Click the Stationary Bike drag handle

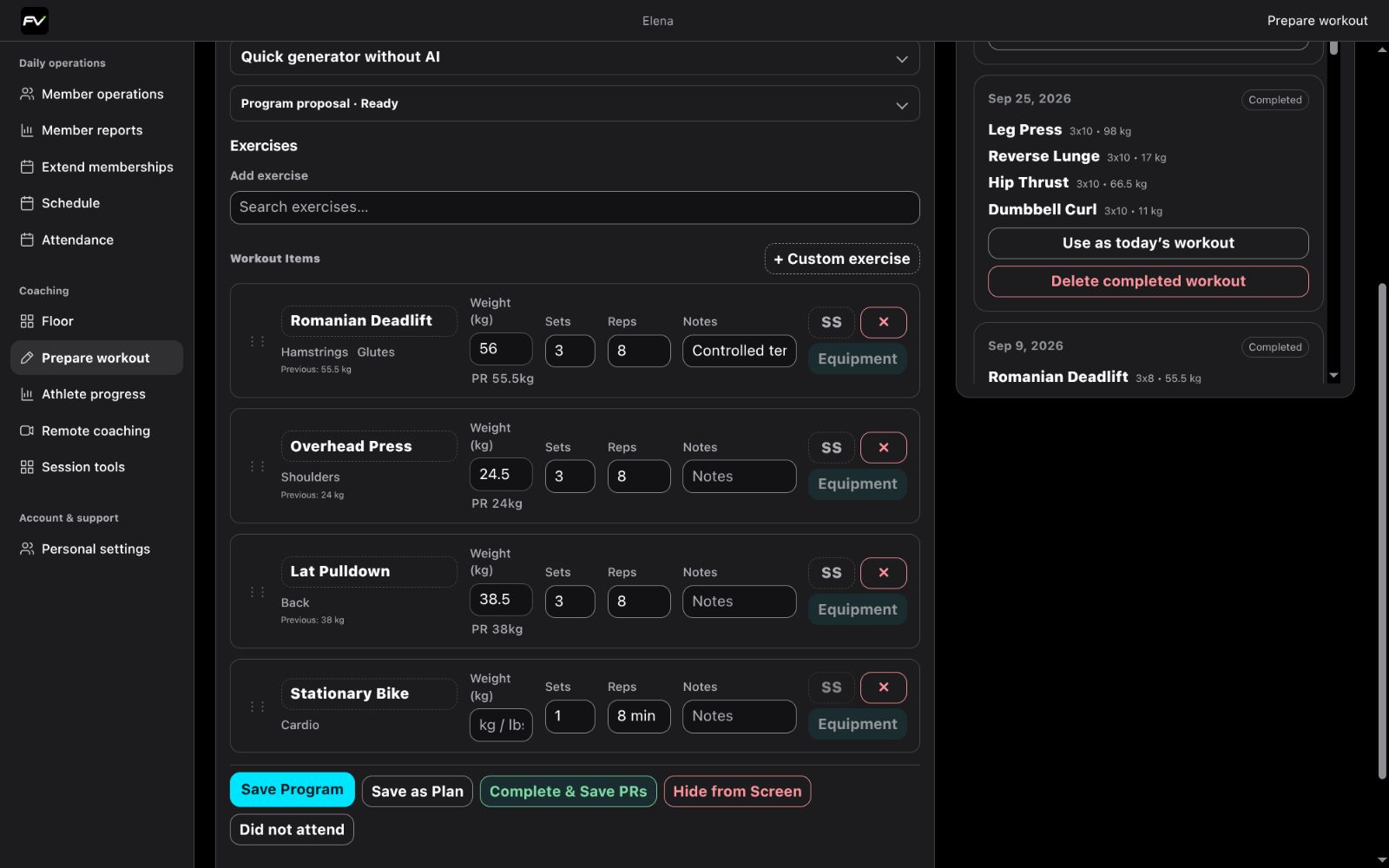click(257, 707)
